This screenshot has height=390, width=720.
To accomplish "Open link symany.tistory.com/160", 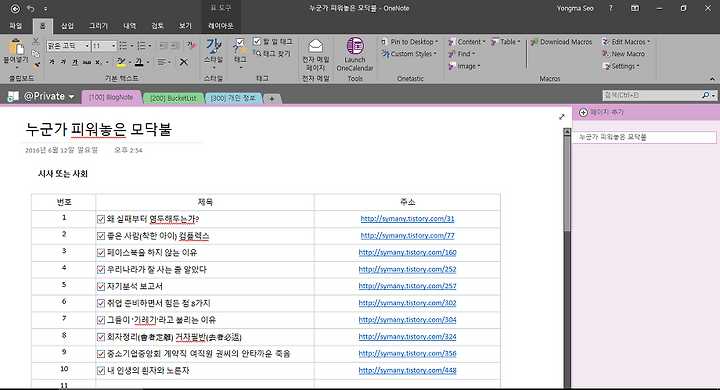I will click(x=407, y=252).
